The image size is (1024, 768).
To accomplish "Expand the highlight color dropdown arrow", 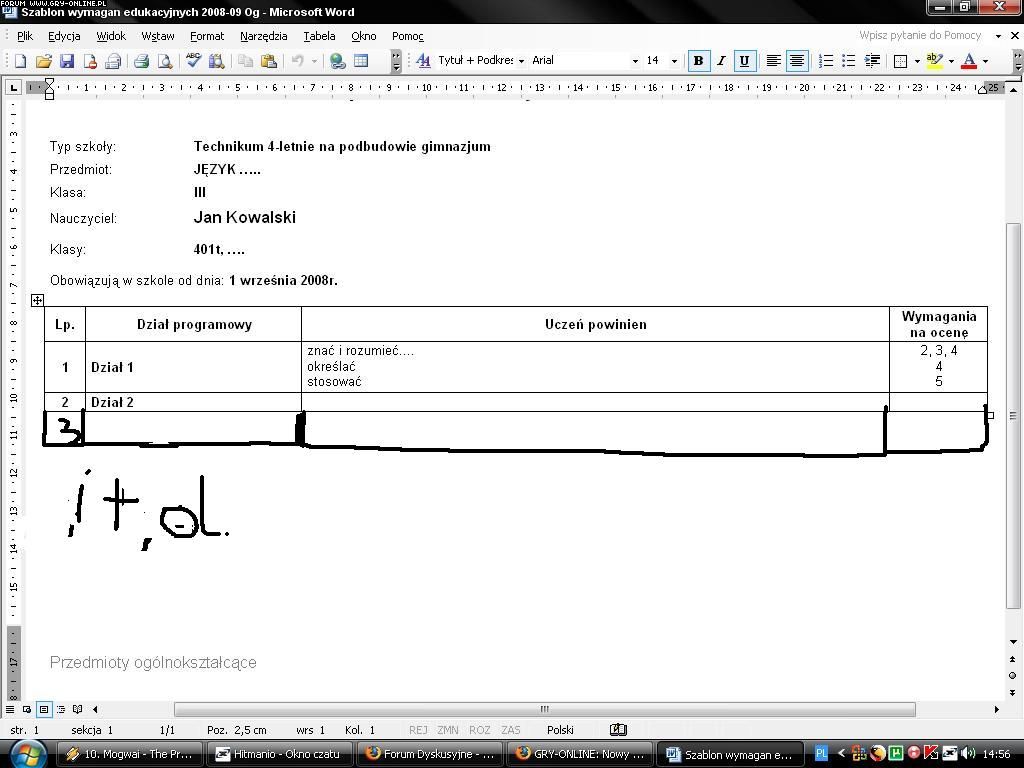I will click(951, 61).
